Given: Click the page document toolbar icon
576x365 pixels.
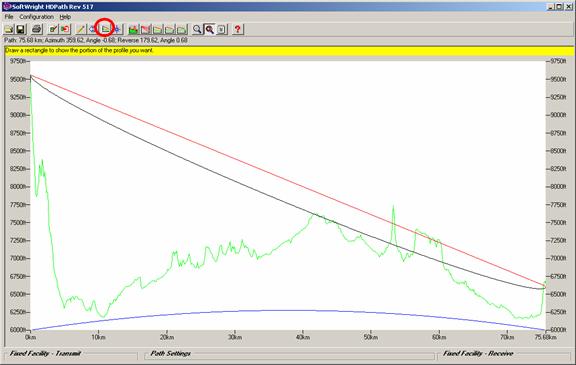Looking at the screenshot, I should tap(221, 29).
